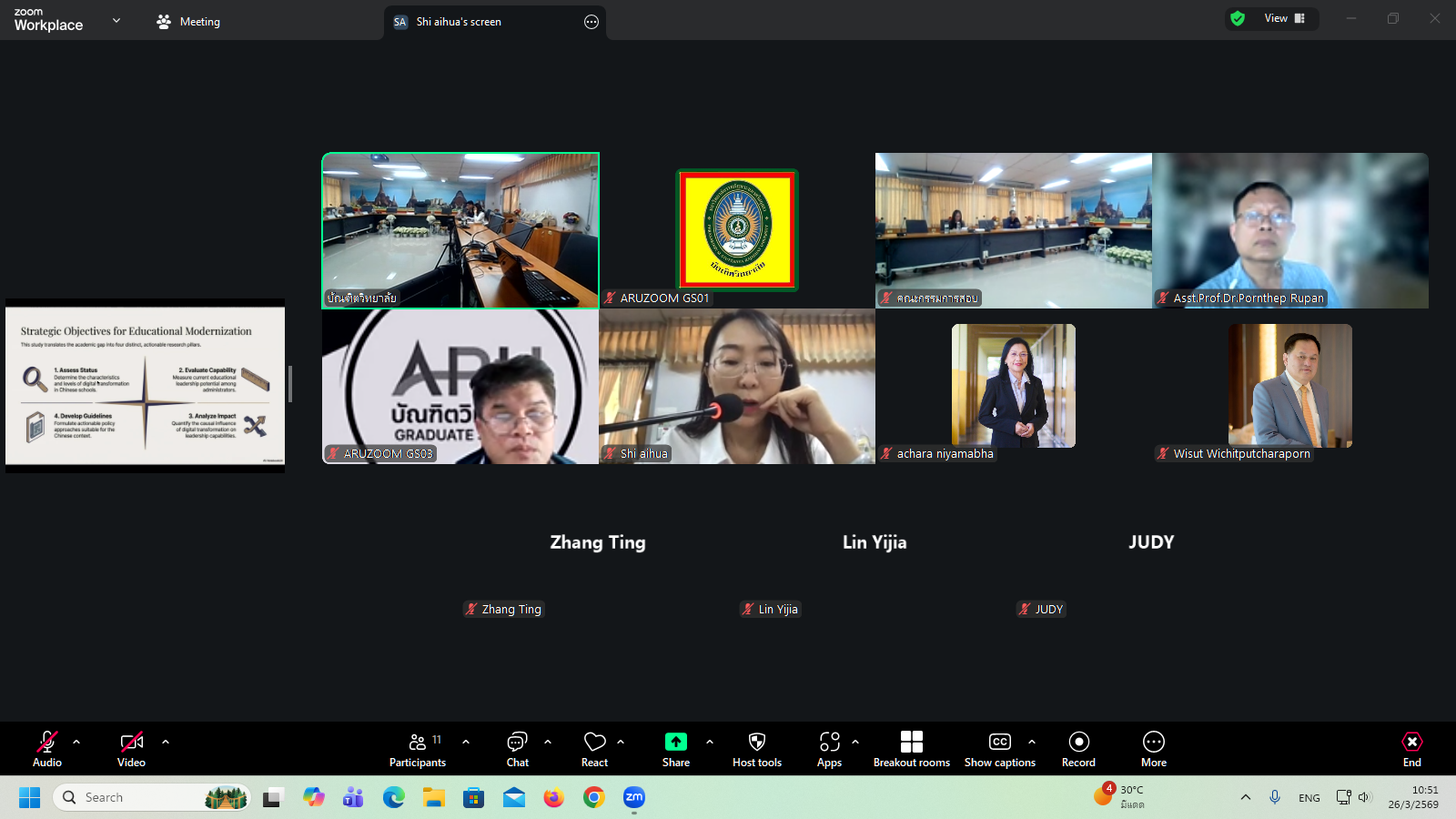Screen dimensions: 1456x819
Task: Turn on camera with Video button
Action: 131,749
